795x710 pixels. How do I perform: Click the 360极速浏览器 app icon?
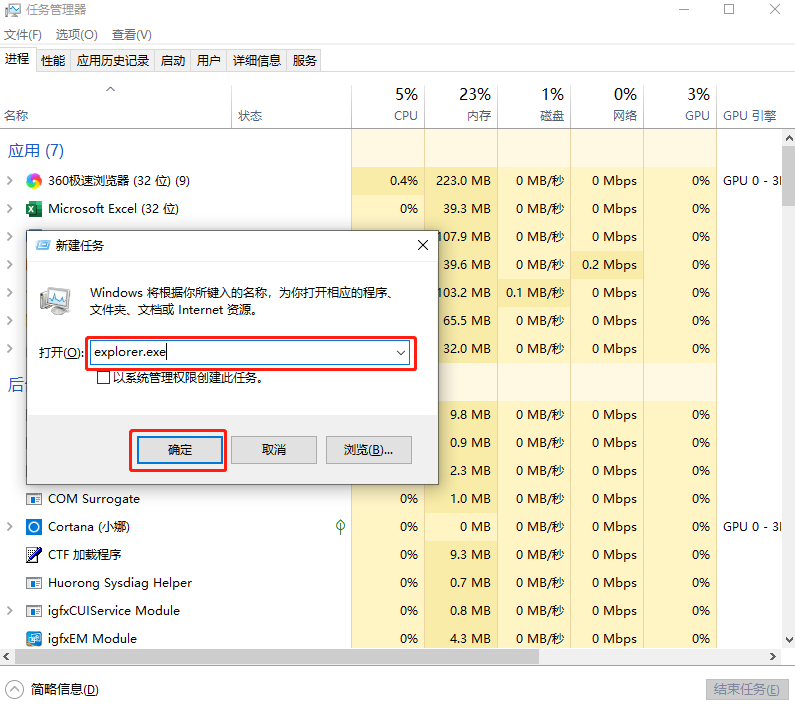coord(33,181)
